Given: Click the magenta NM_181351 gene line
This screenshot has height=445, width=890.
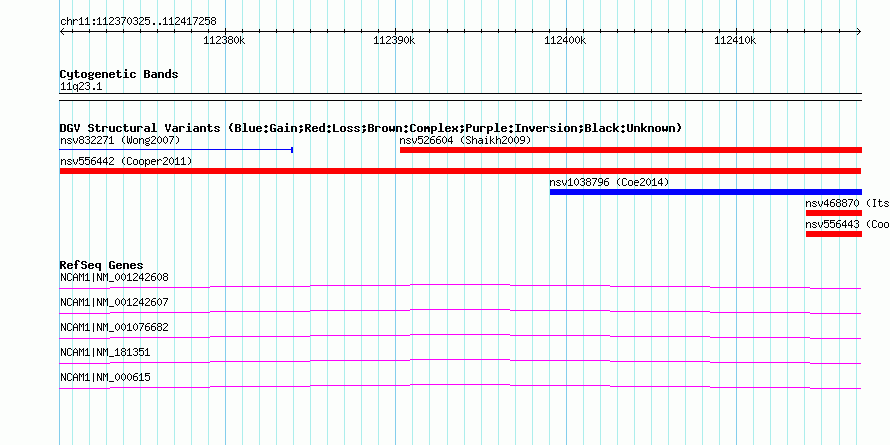Looking at the screenshot, I should (x=460, y=360).
